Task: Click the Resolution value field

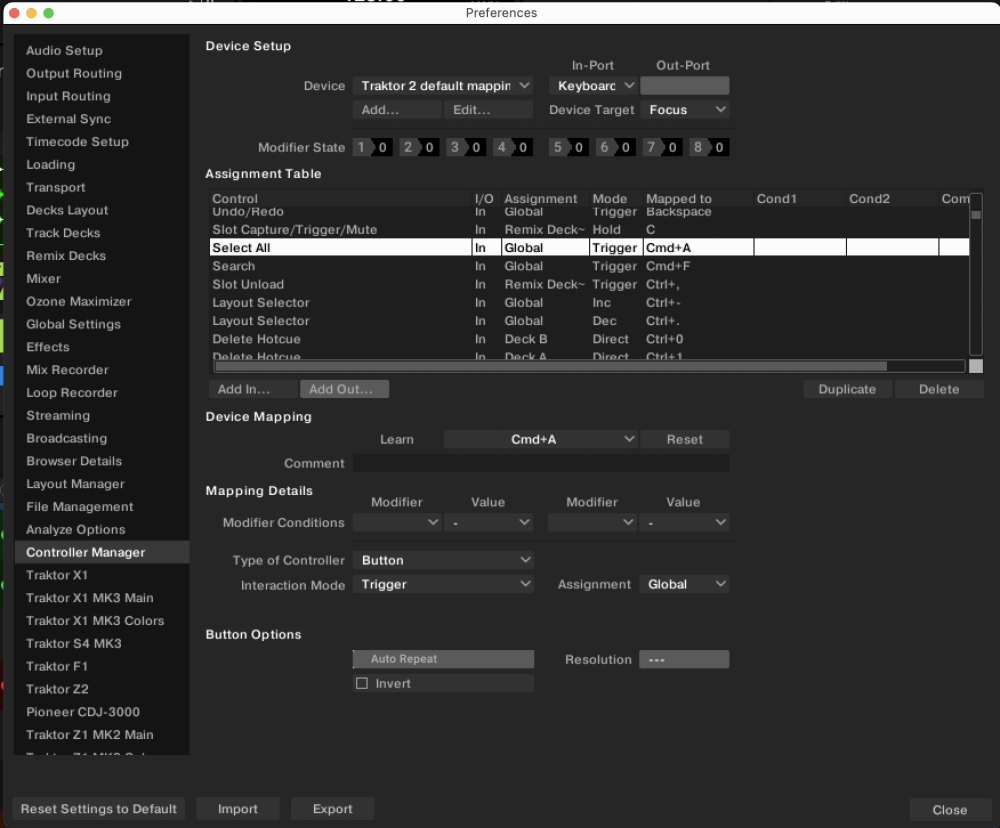Action: [x=684, y=659]
